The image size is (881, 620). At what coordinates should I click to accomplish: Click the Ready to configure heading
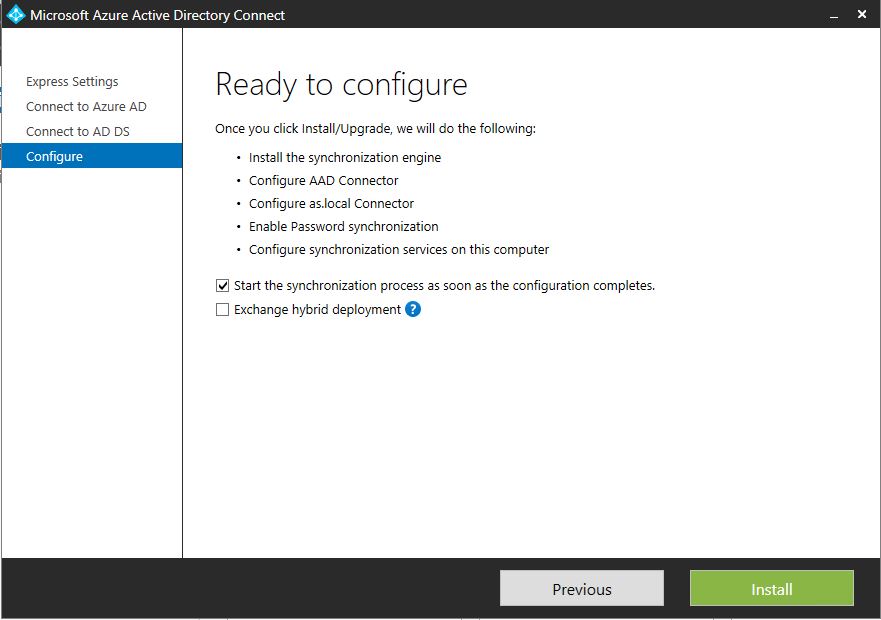pyautogui.click(x=340, y=85)
